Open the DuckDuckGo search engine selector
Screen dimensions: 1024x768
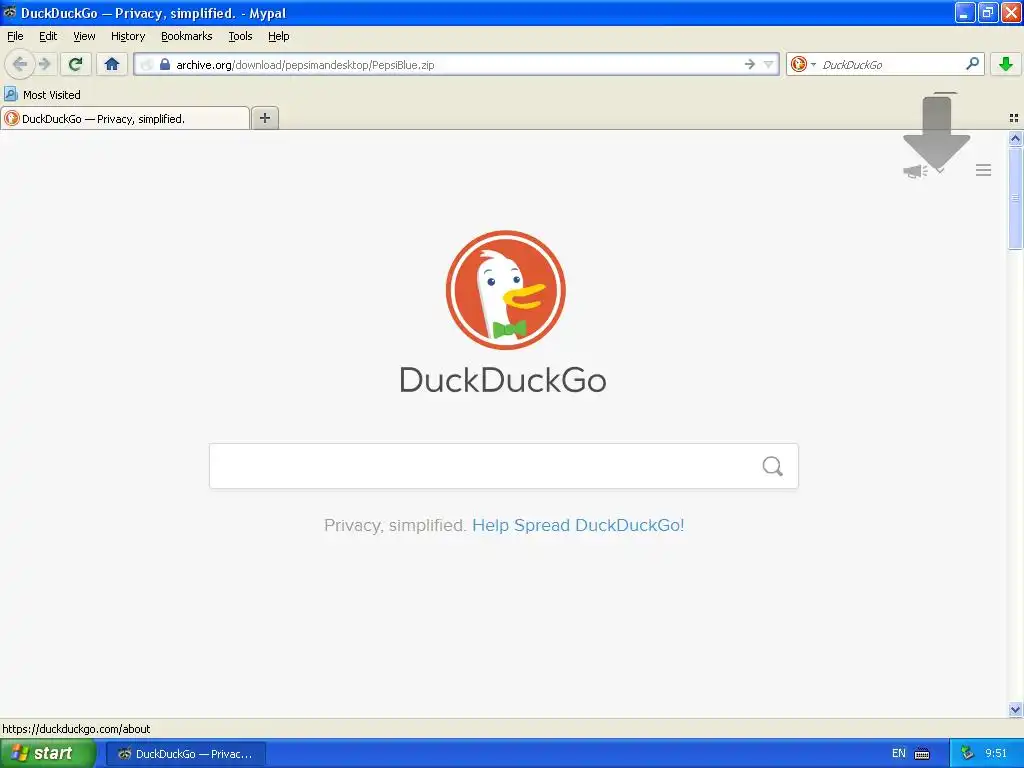pos(803,64)
